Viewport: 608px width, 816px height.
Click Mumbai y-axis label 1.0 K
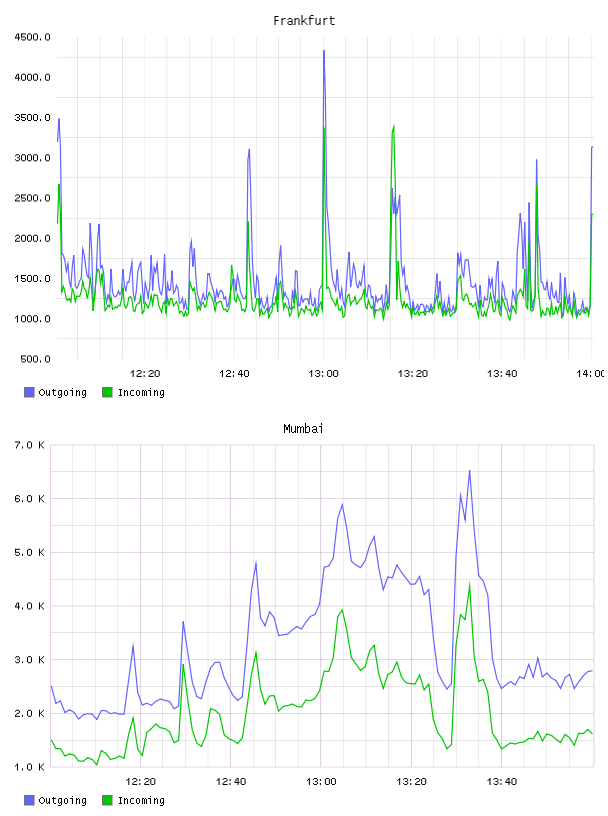pyautogui.click(x=29, y=767)
